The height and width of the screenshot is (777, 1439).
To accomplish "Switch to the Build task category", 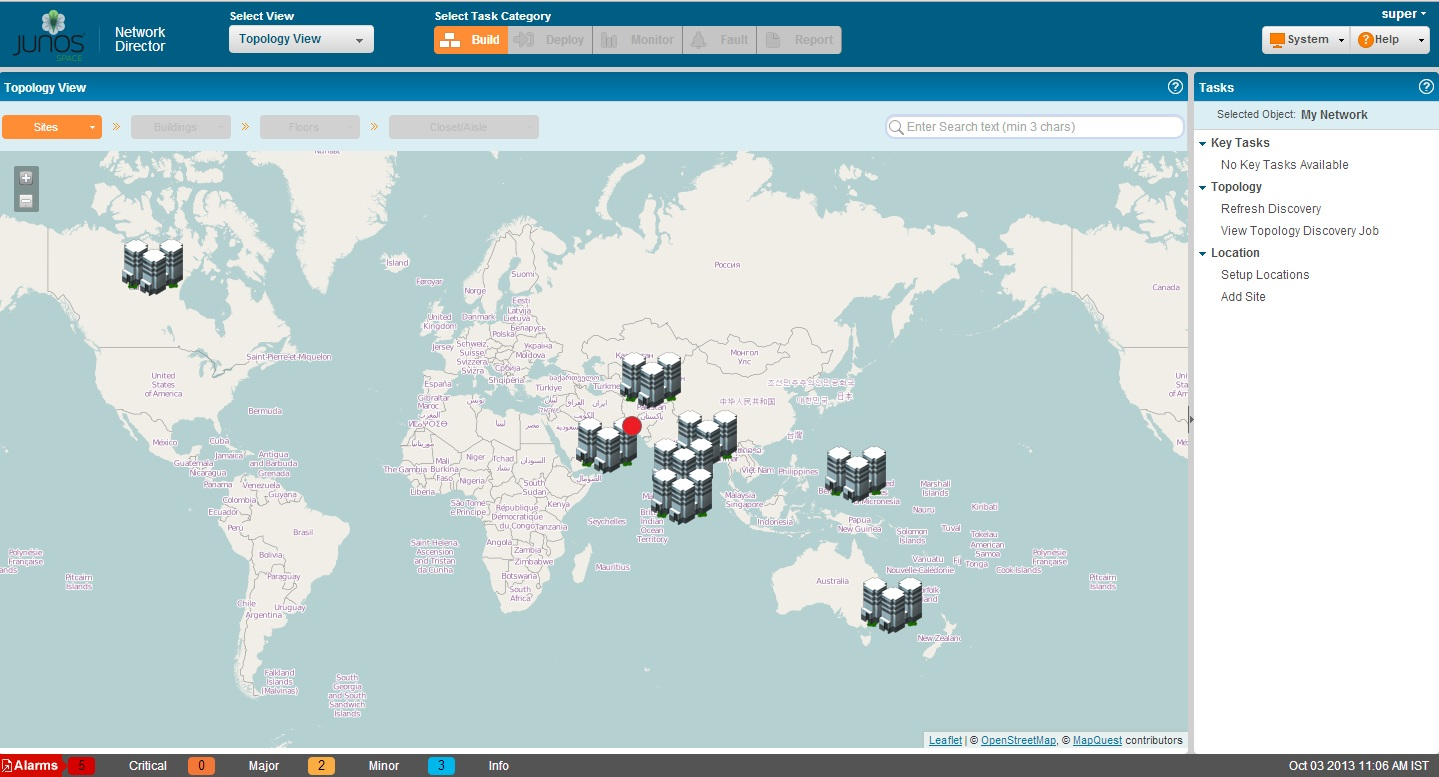I will click(x=471, y=40).
